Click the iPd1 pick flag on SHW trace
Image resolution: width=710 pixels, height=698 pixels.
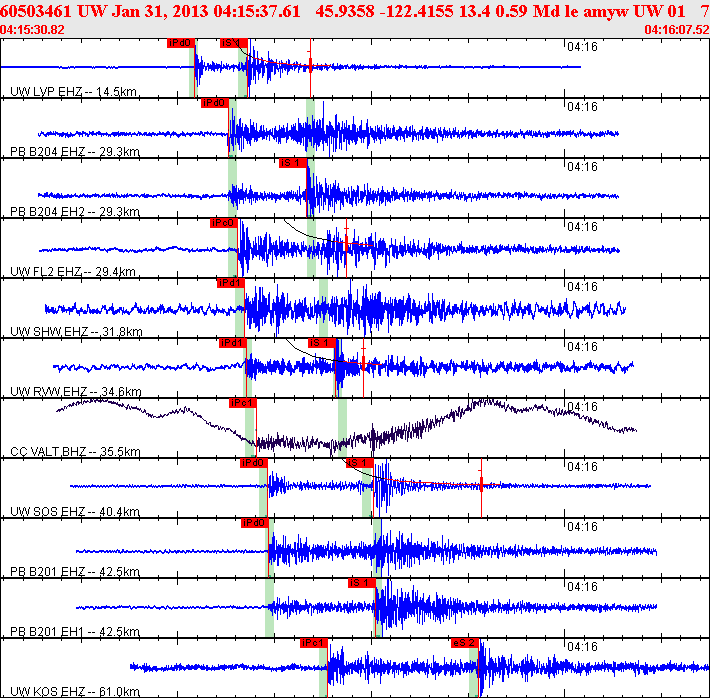231,283
